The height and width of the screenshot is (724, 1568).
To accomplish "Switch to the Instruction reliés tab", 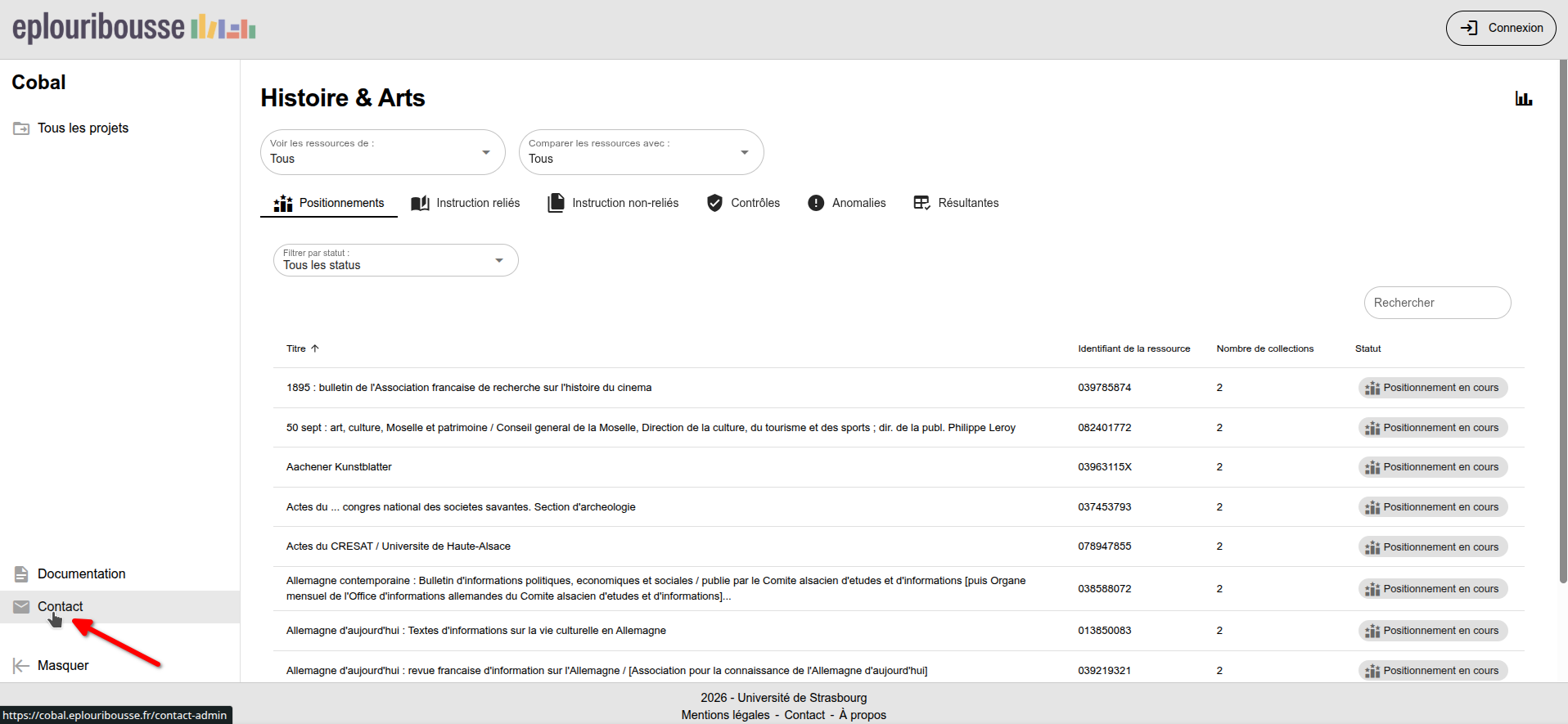I will point(466,203).
